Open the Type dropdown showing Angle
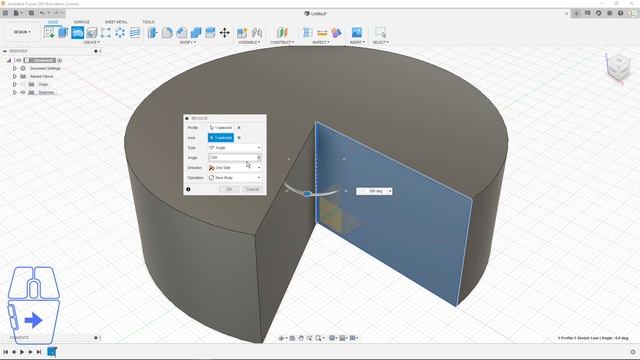Image resolution: width=640 pixels, height=360 pixels. 235,148
